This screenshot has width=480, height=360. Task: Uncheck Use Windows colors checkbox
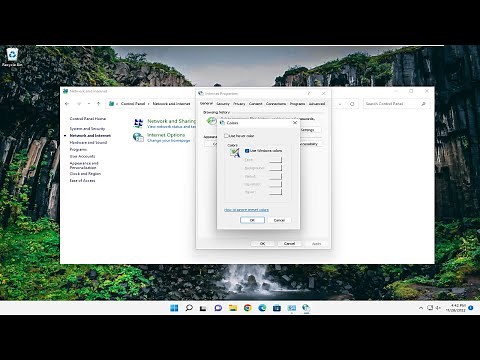click(247, 151)
